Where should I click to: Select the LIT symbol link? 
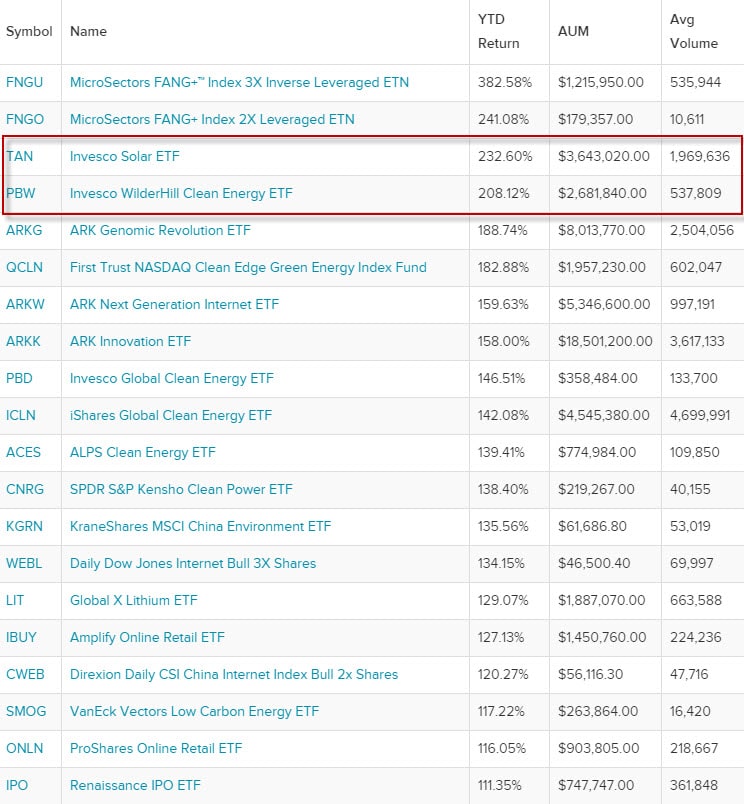coord(15,600)
